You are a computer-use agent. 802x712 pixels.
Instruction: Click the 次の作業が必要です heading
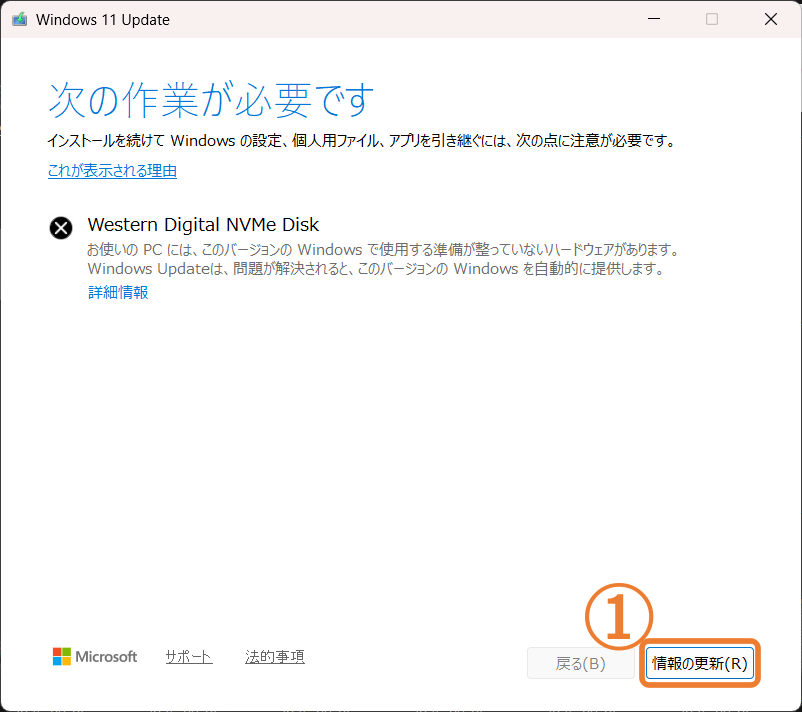click(x=211, y=100)
